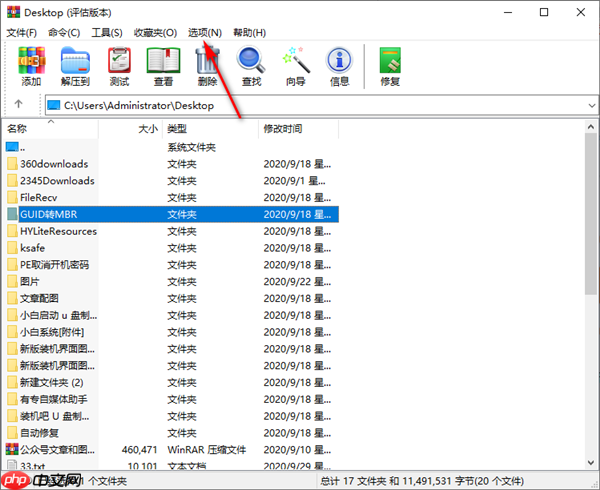Click the 查看 (View) book icon
The height and width of the screenshot is (490, 600).
[163, 60]
